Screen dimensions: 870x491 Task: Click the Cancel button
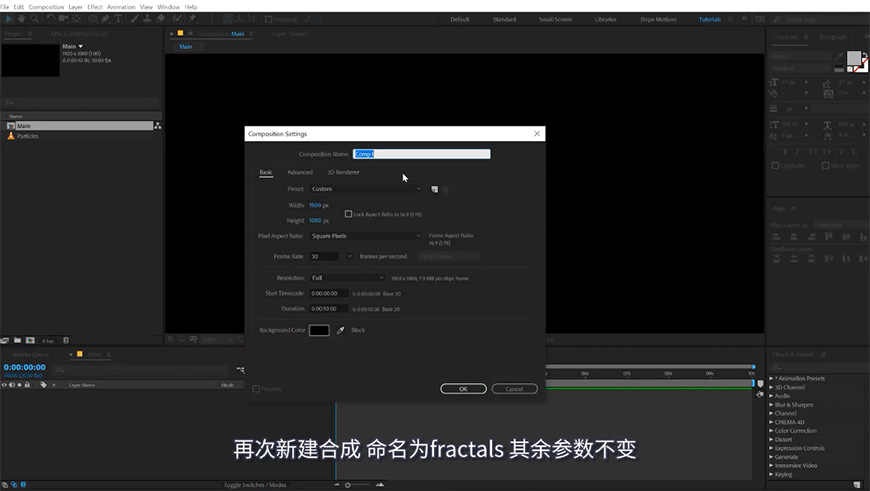(514, 389)
